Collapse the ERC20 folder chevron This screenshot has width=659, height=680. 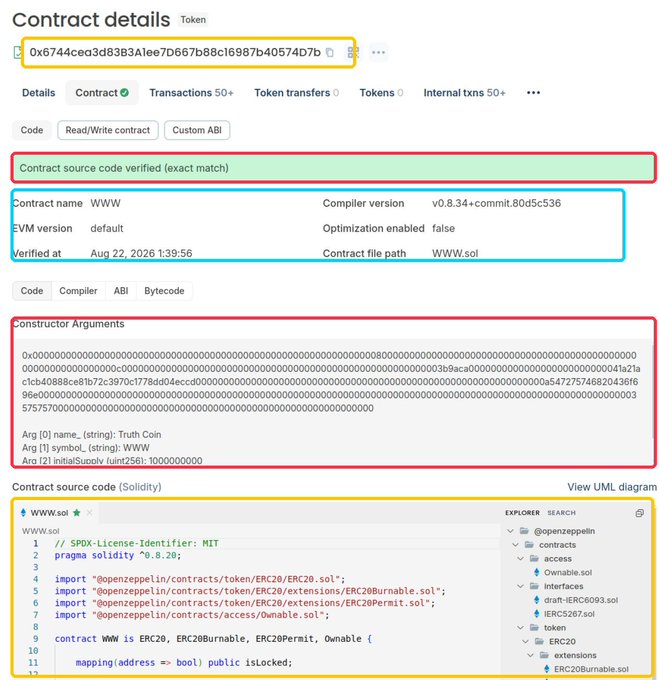[x=525, y=641]
